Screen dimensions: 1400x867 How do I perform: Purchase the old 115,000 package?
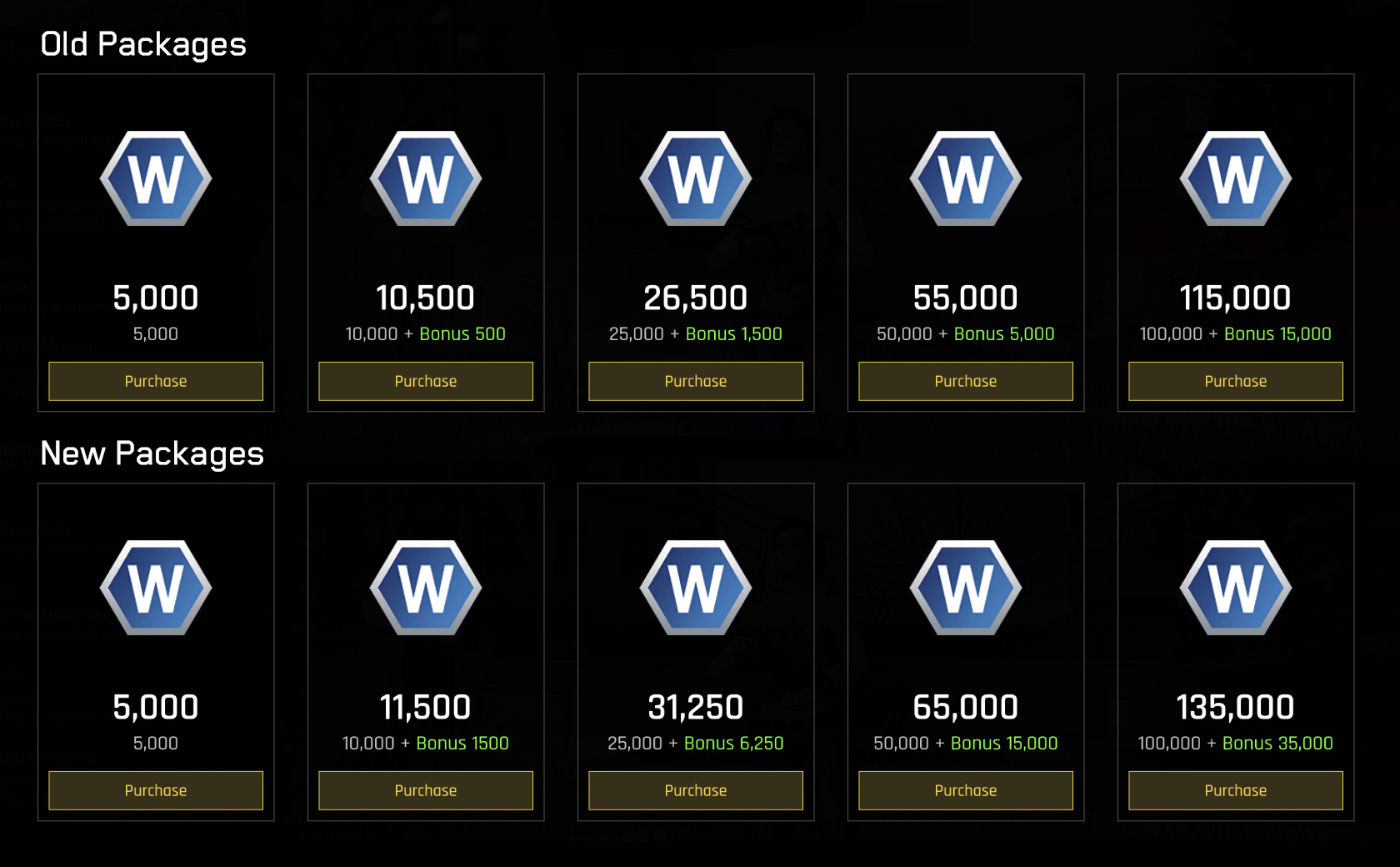(x=1236, y=381)
